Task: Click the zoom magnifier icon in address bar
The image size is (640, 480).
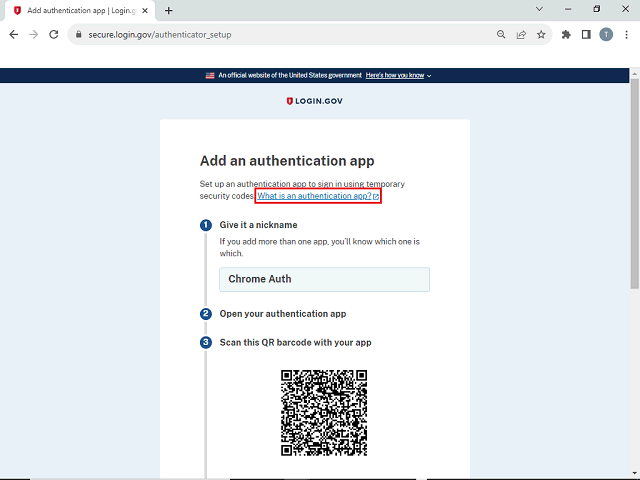Action: pyautogui.click(x=501, y=34)
